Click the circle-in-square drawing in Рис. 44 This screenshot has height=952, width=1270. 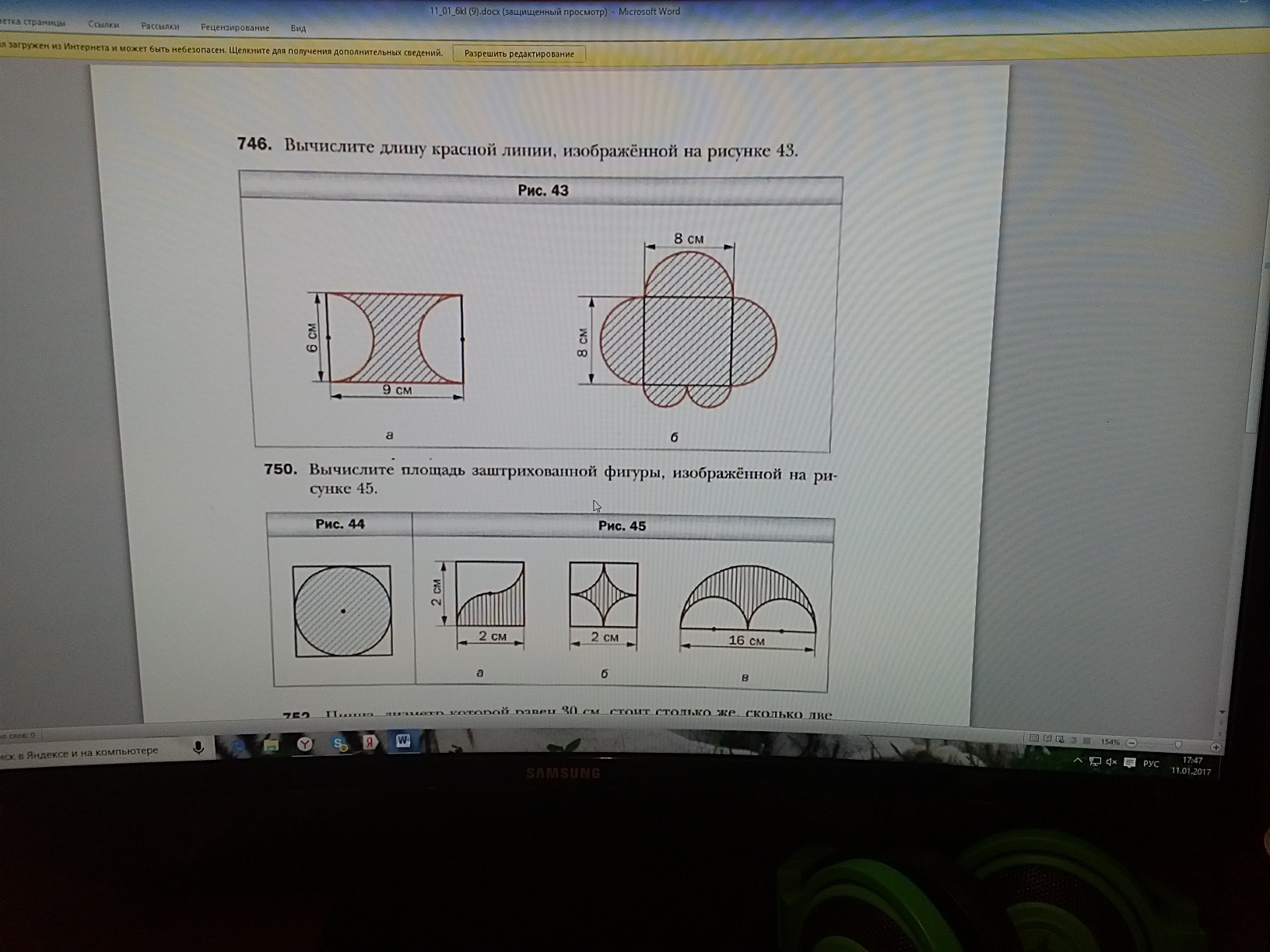342,611
